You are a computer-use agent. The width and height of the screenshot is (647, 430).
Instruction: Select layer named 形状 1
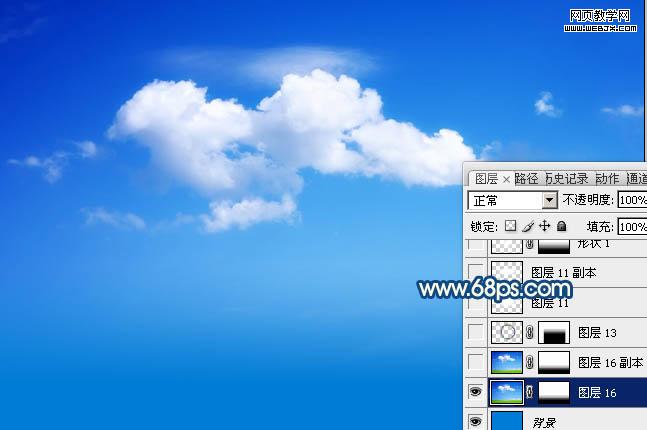coord(594,244)
